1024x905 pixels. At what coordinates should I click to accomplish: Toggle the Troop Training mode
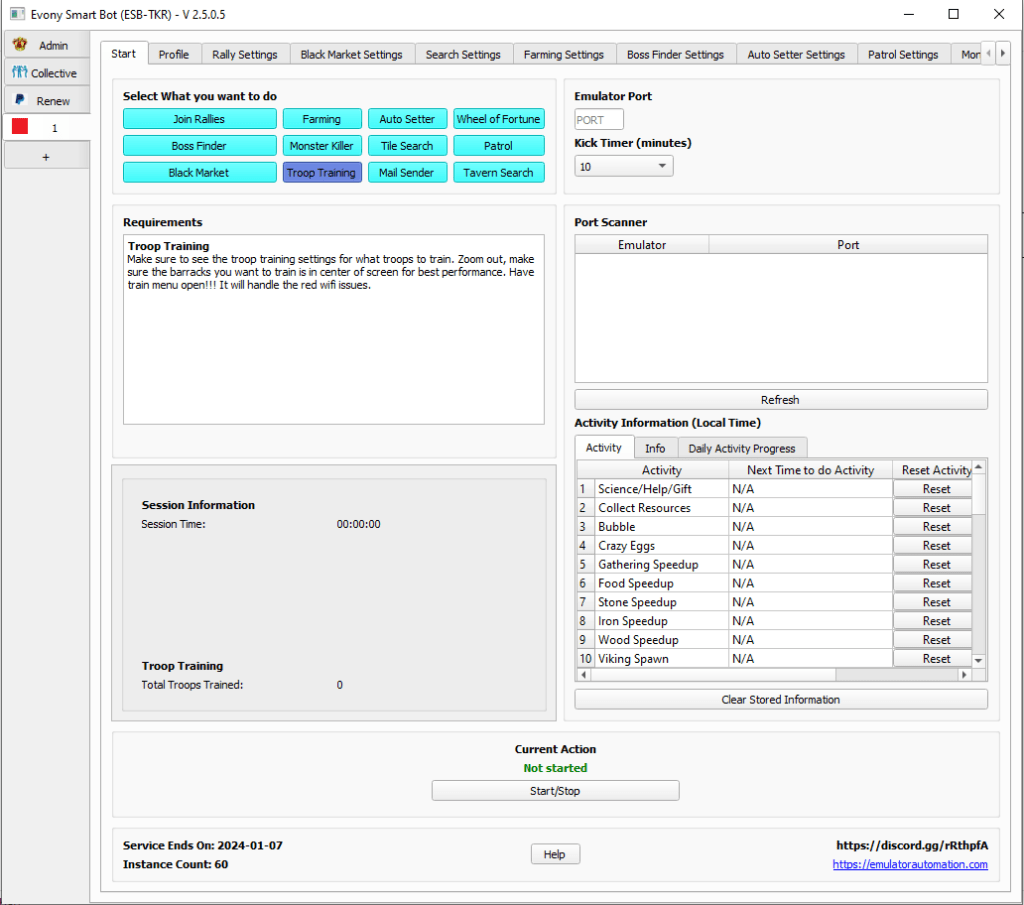321,173
